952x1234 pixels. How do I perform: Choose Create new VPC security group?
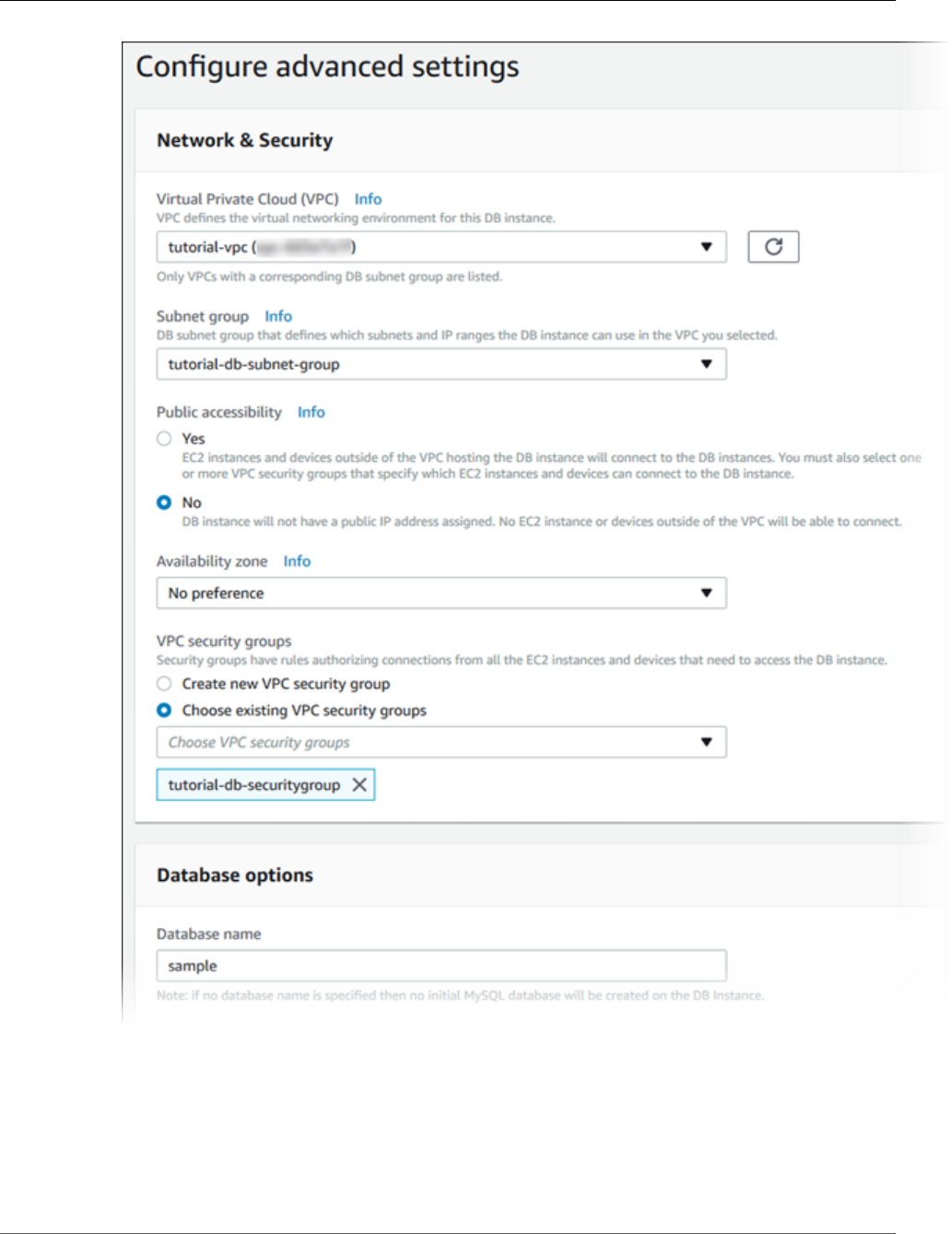pyautogui.click(x=164, y=684)
